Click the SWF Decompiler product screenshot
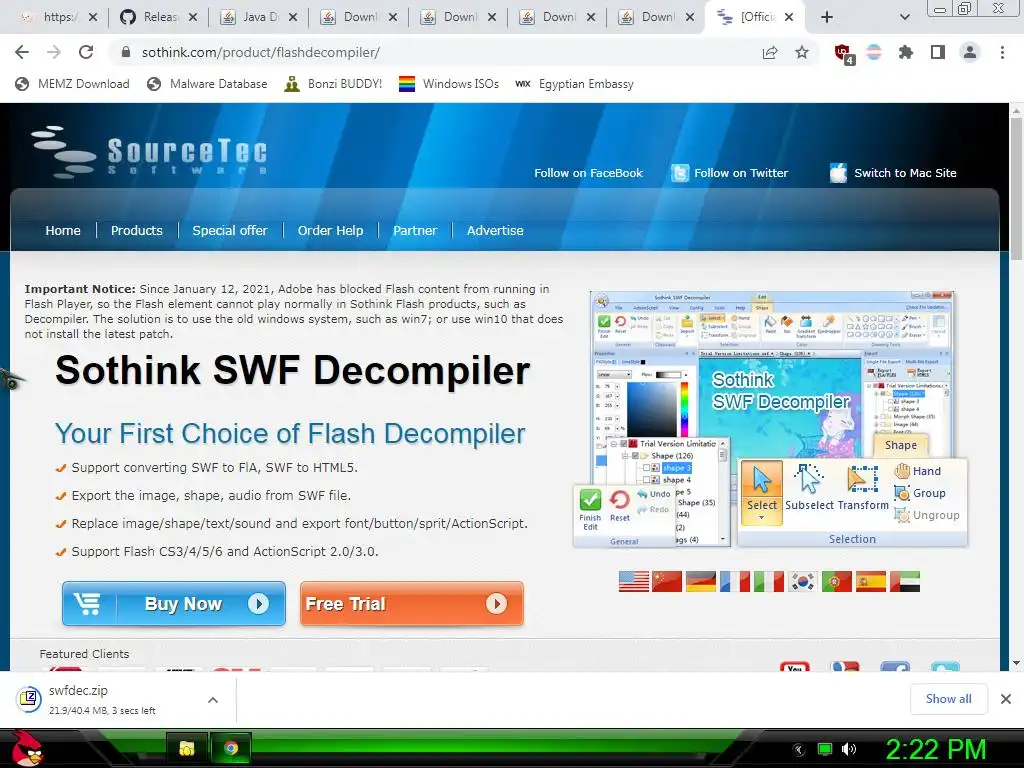The width and height of the screenshot is (1024, 768). click(x=771, y=418)
